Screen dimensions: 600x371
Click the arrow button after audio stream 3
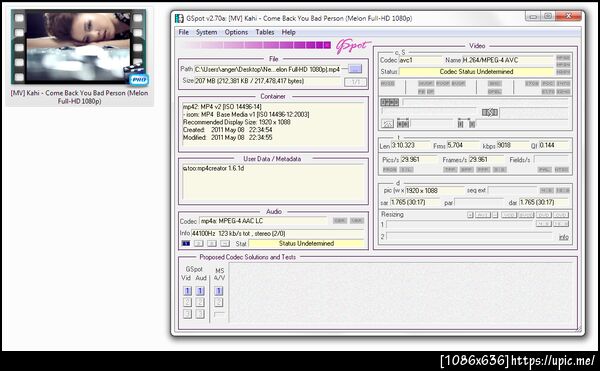pyautogui.click(x=225, y=243)
